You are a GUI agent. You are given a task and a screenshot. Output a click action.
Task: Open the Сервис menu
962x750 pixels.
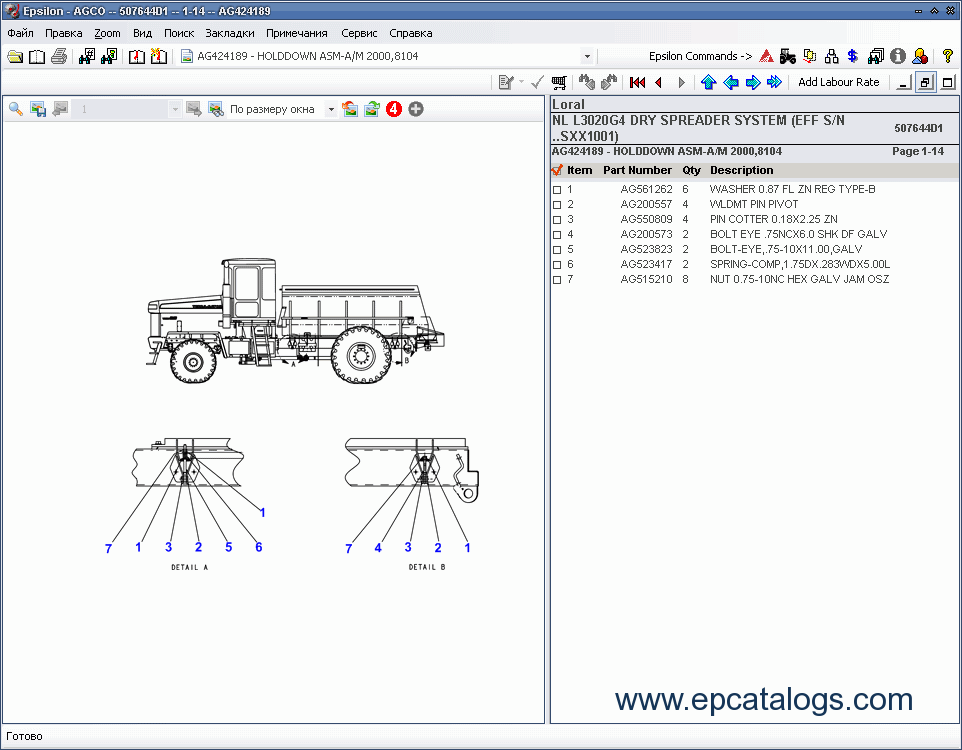[359, 33]
